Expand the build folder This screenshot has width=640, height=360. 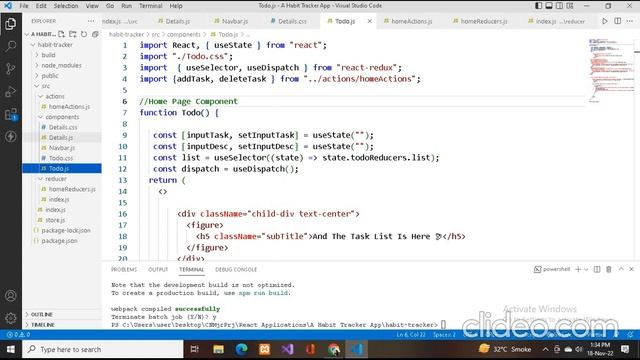[48, 55]
